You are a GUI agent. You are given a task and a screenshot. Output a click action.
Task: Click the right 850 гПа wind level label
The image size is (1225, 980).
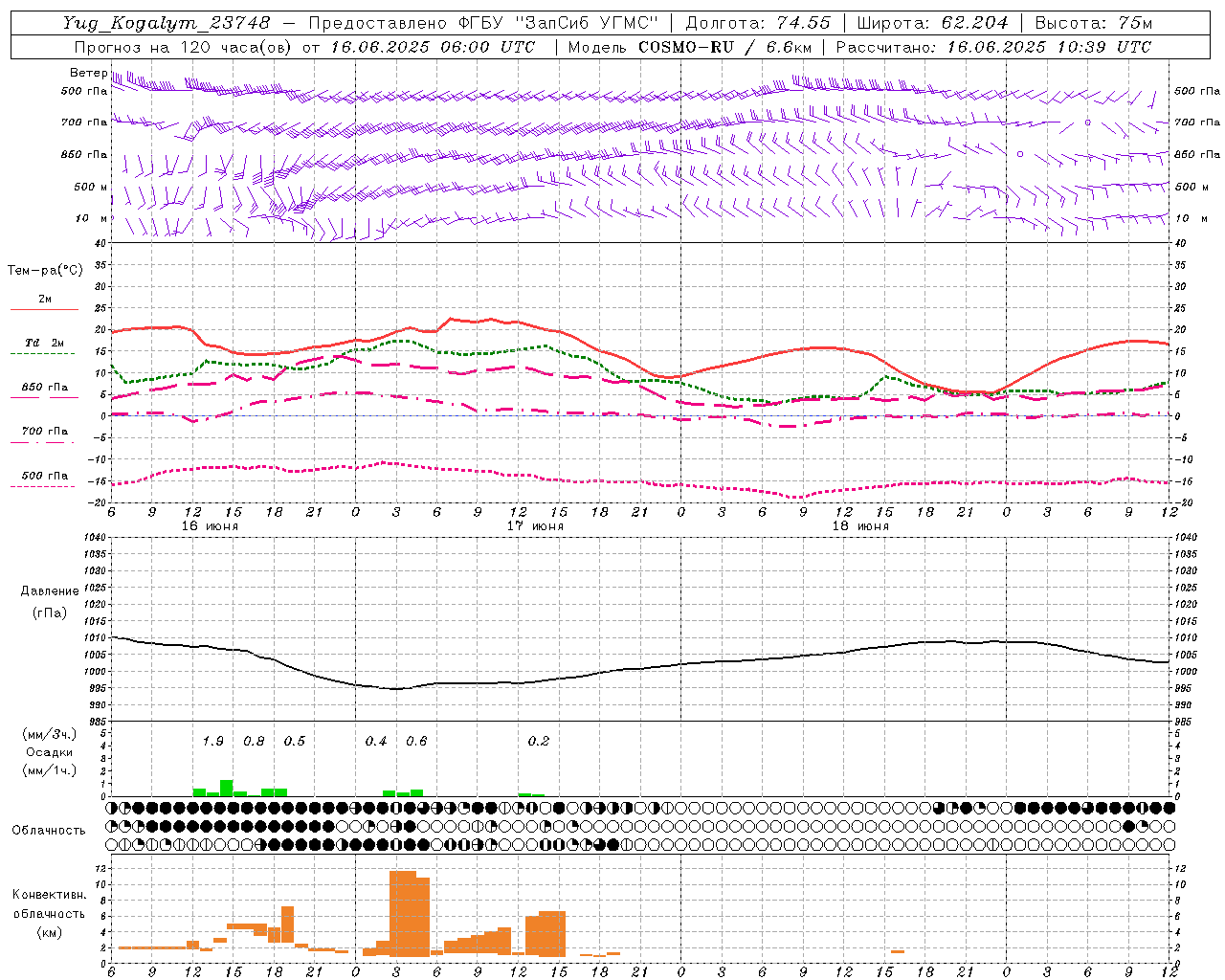pyautogui.click(x=1197, y=154)
